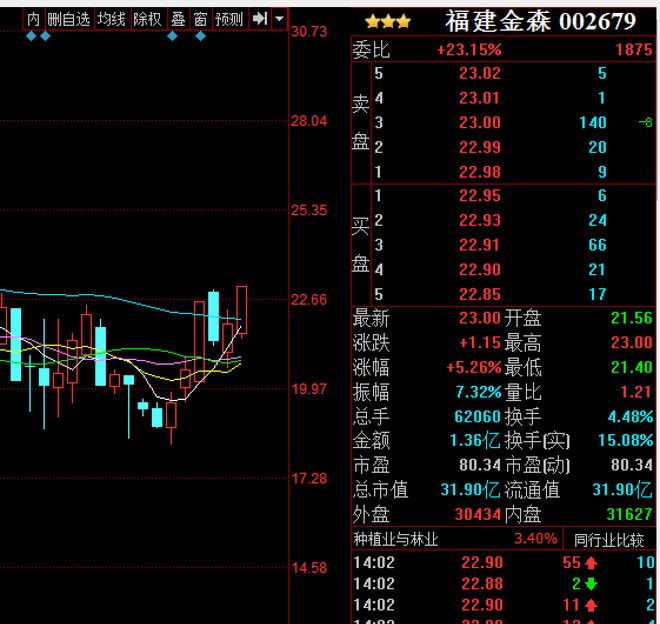
Task: Click the 总市值 value 31.90亿
Action: point(470,490)
